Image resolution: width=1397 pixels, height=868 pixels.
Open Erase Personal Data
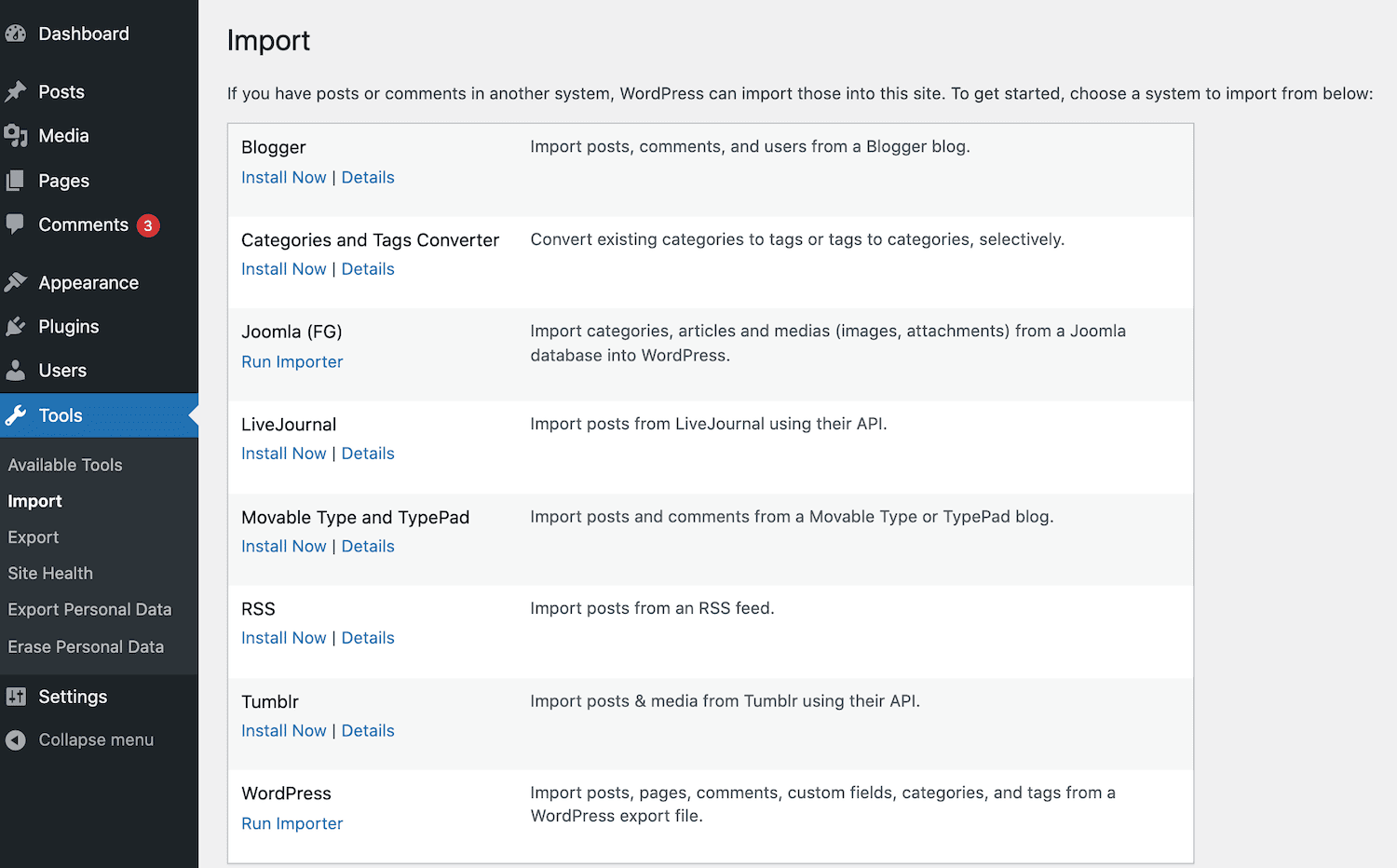tap(86, 645)
